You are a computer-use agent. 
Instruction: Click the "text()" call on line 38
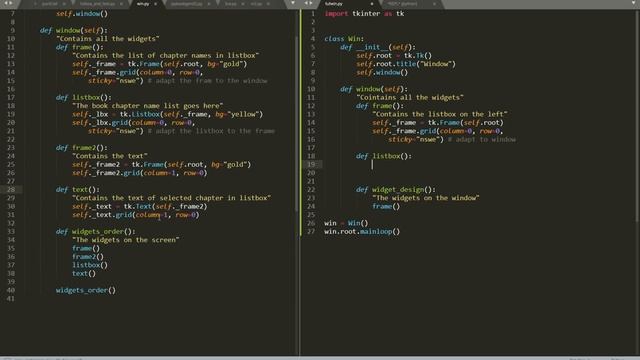click(x=84, y=273)
